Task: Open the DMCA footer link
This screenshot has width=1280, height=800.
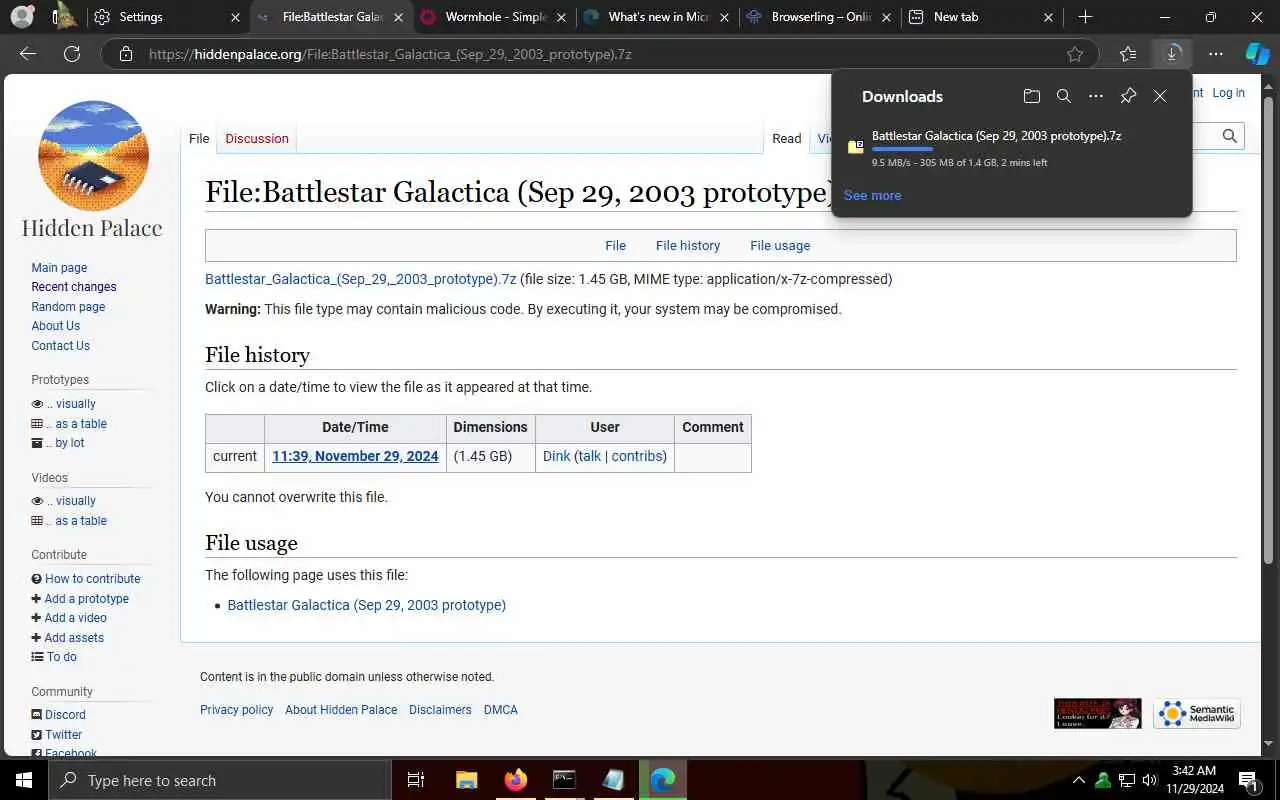Action: [501, 710]
